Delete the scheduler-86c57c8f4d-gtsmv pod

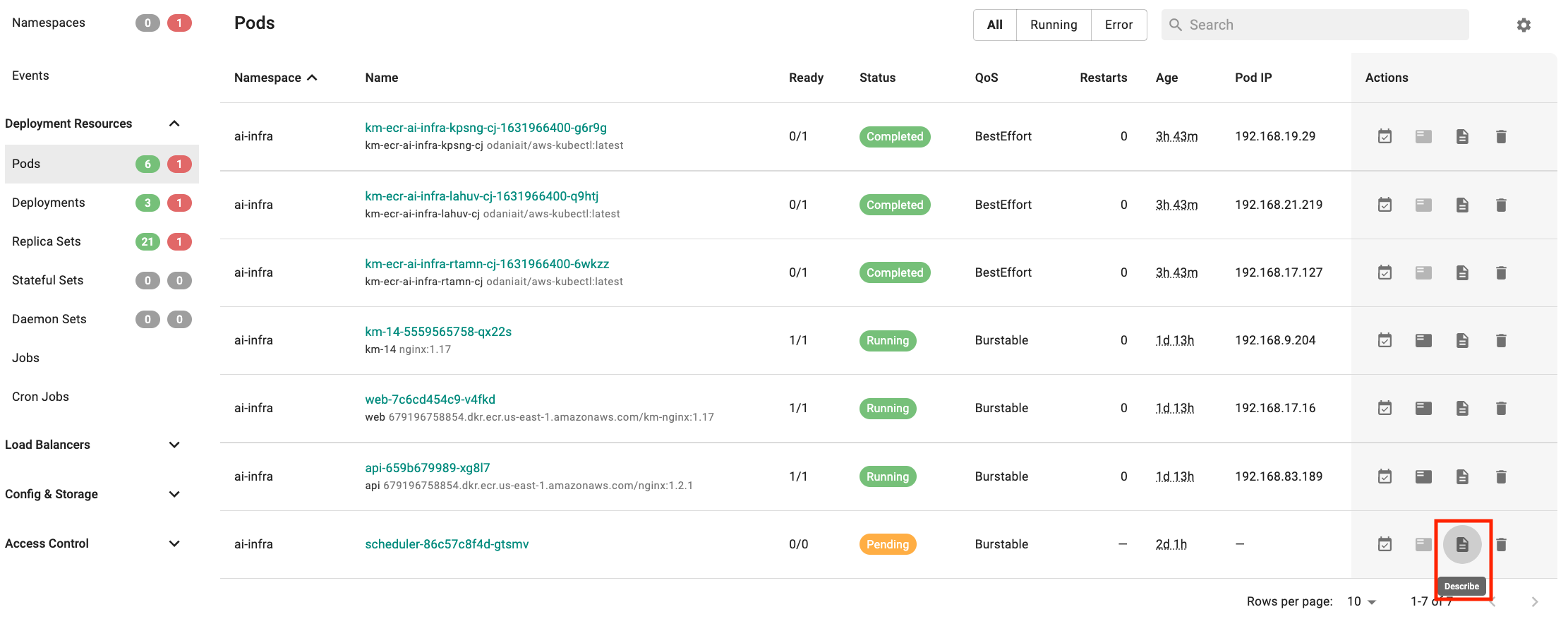(1501, 544)
